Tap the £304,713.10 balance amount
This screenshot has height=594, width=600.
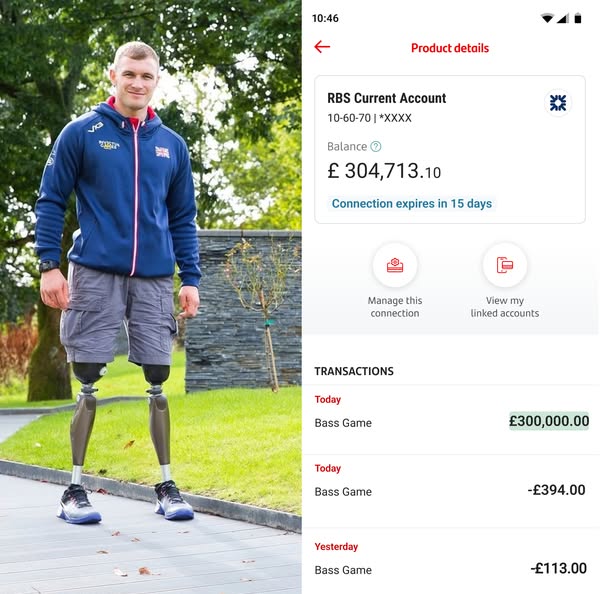pyautogui.click(x=384, y=171)
